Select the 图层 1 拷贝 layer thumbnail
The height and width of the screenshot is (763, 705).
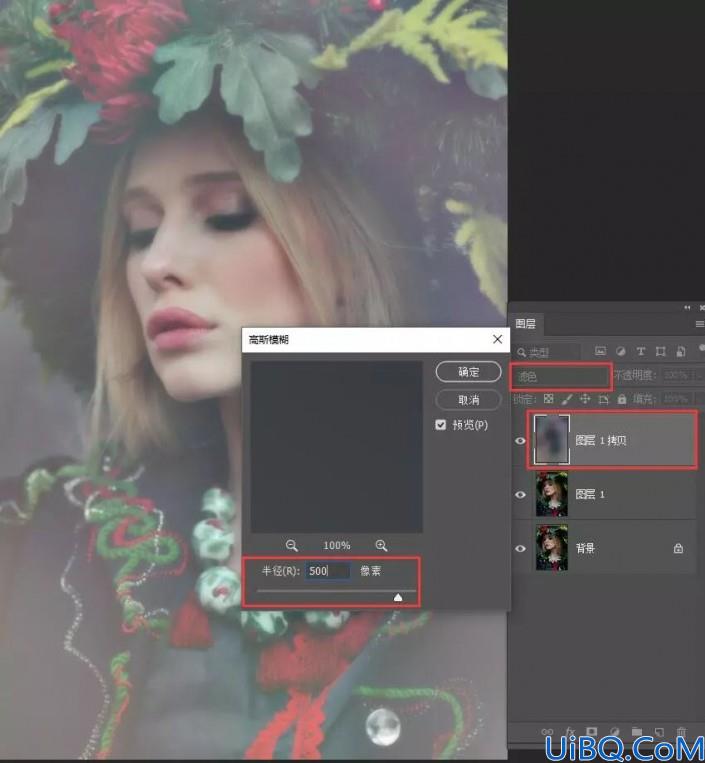[552, 440]
